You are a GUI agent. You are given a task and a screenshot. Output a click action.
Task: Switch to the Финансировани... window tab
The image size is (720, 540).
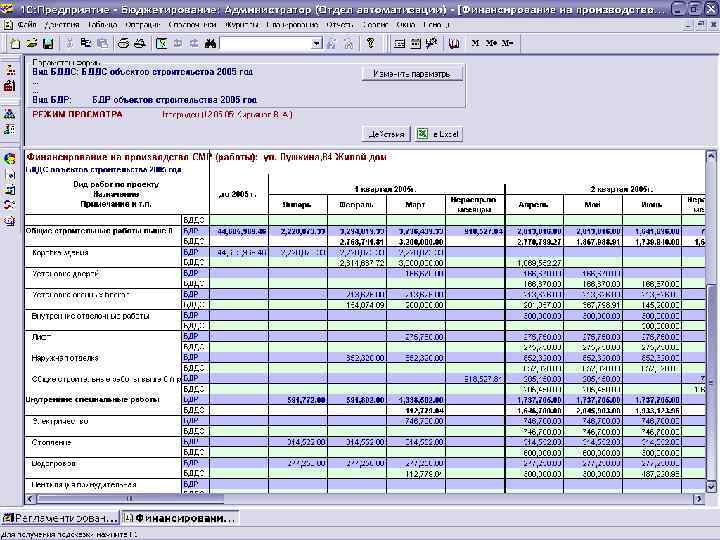[x=180, y=518]
